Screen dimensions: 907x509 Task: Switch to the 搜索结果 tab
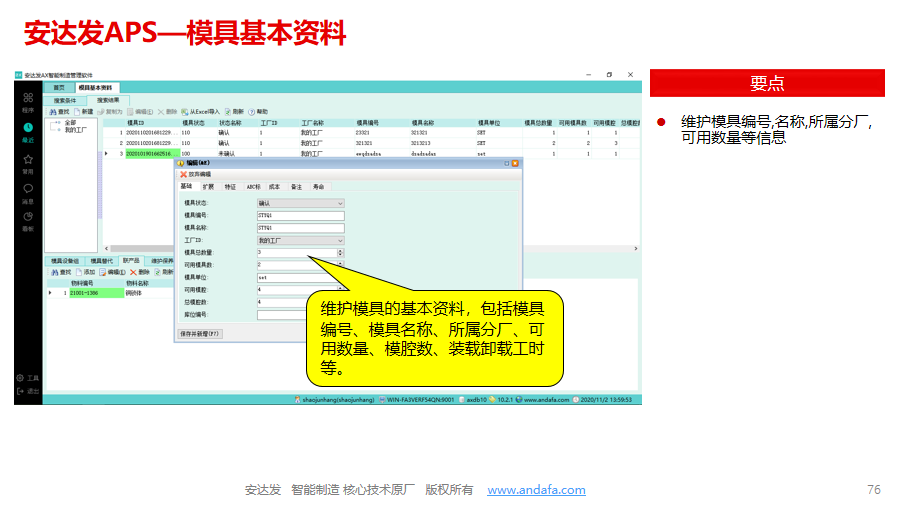(x=108, y=101)
